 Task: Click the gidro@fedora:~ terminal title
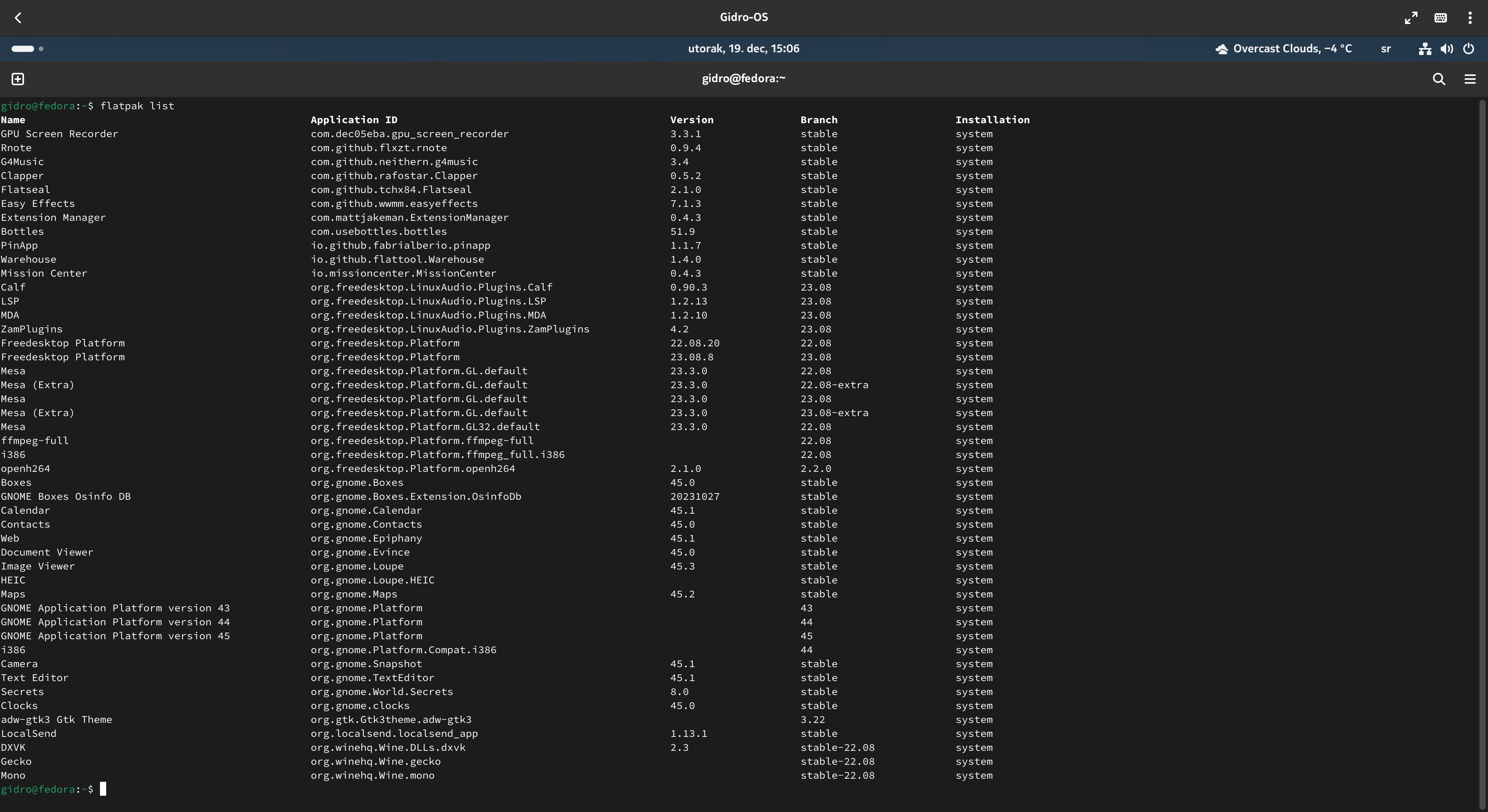(744, 79)
